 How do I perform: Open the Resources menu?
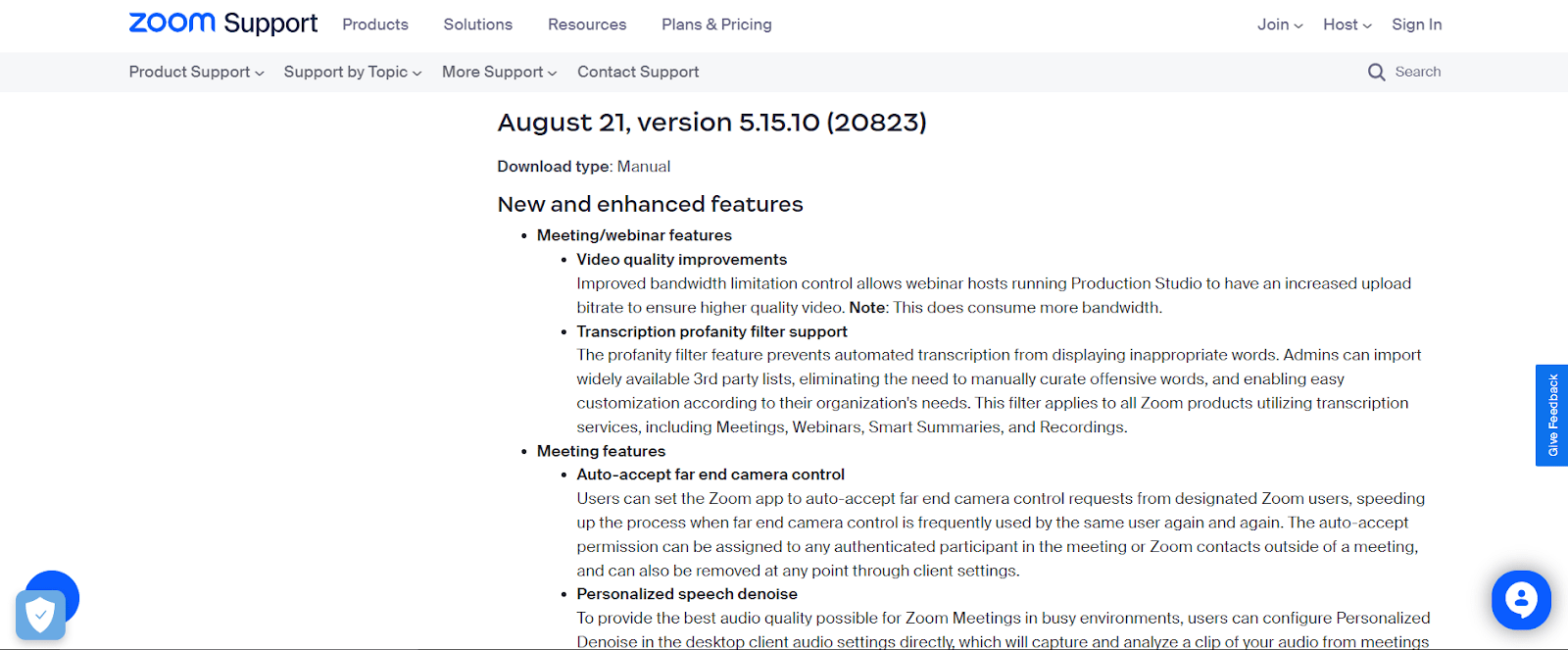coord(587,25)
